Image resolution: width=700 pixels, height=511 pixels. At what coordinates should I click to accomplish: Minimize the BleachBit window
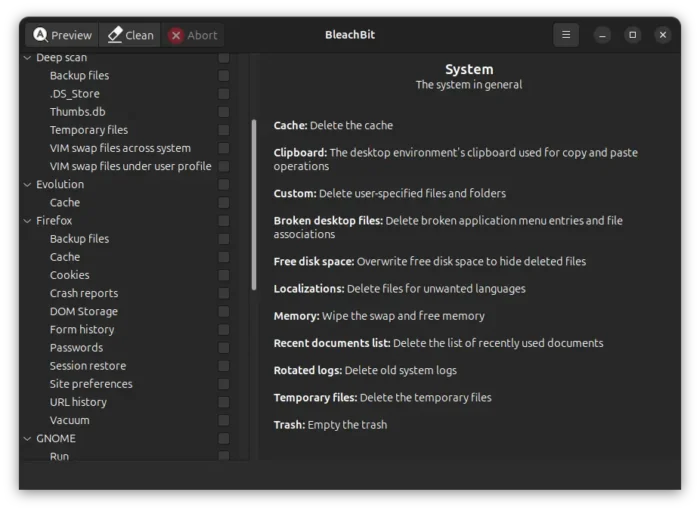coord(602,35)
